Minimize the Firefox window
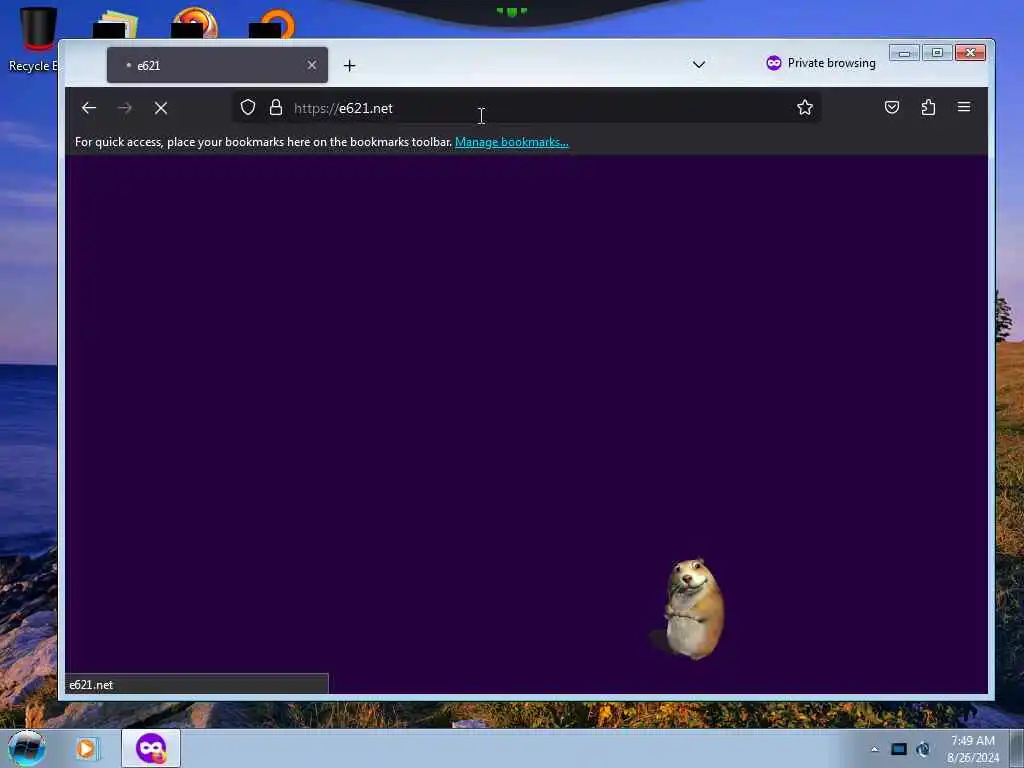This screenshot has height=768, width=1024. pyautogui.click(x=904, y=53)
